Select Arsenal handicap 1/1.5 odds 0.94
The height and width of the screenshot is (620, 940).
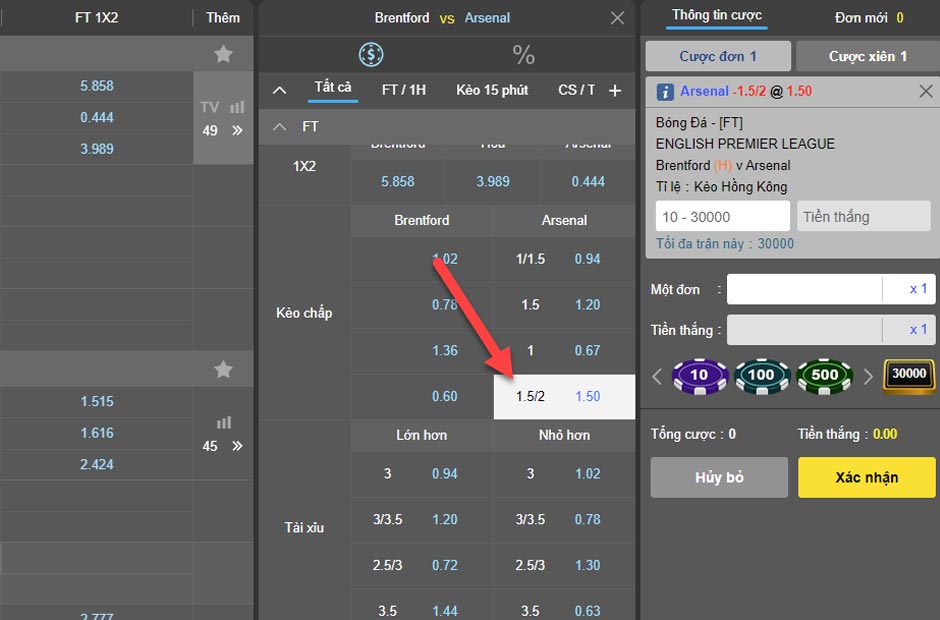coord(564,259)
